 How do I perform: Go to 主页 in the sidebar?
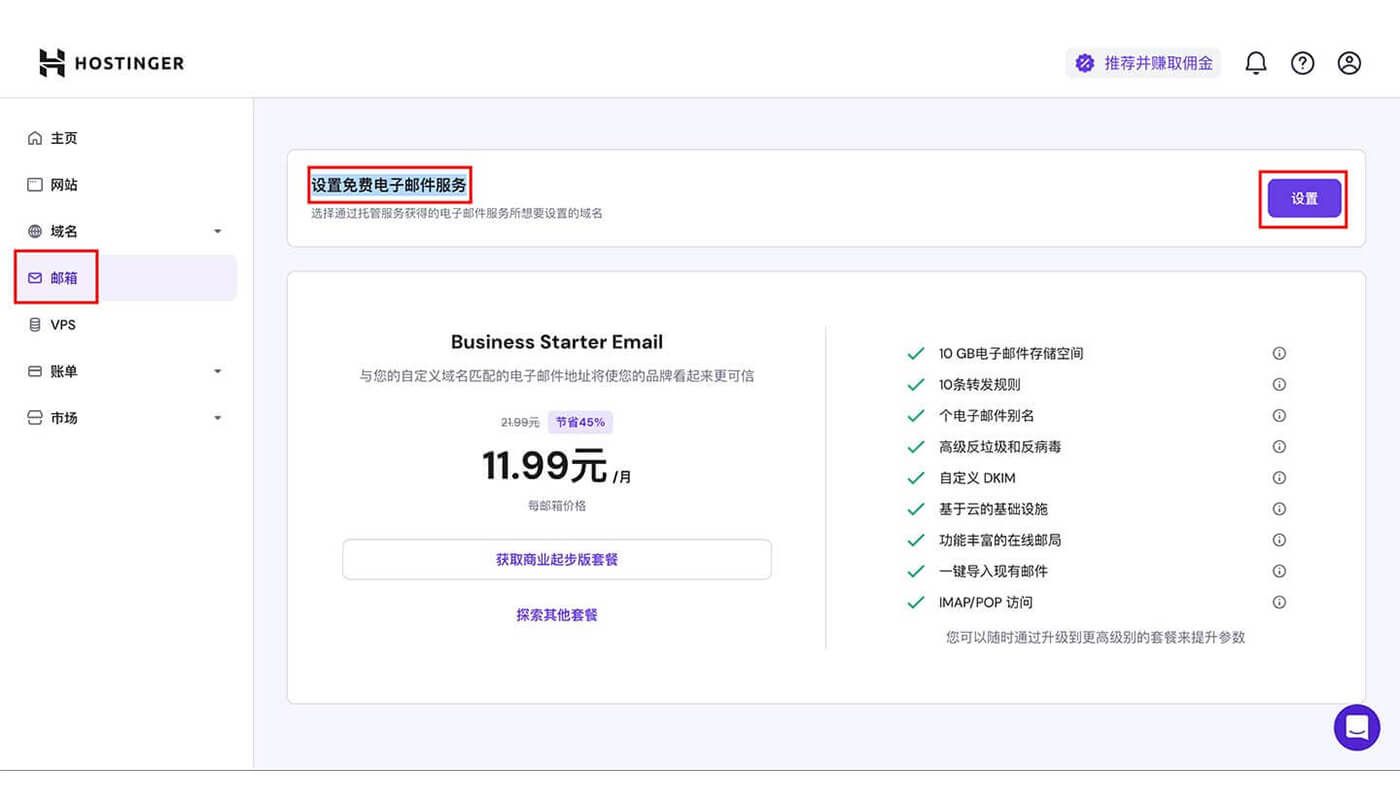point(64,138)
